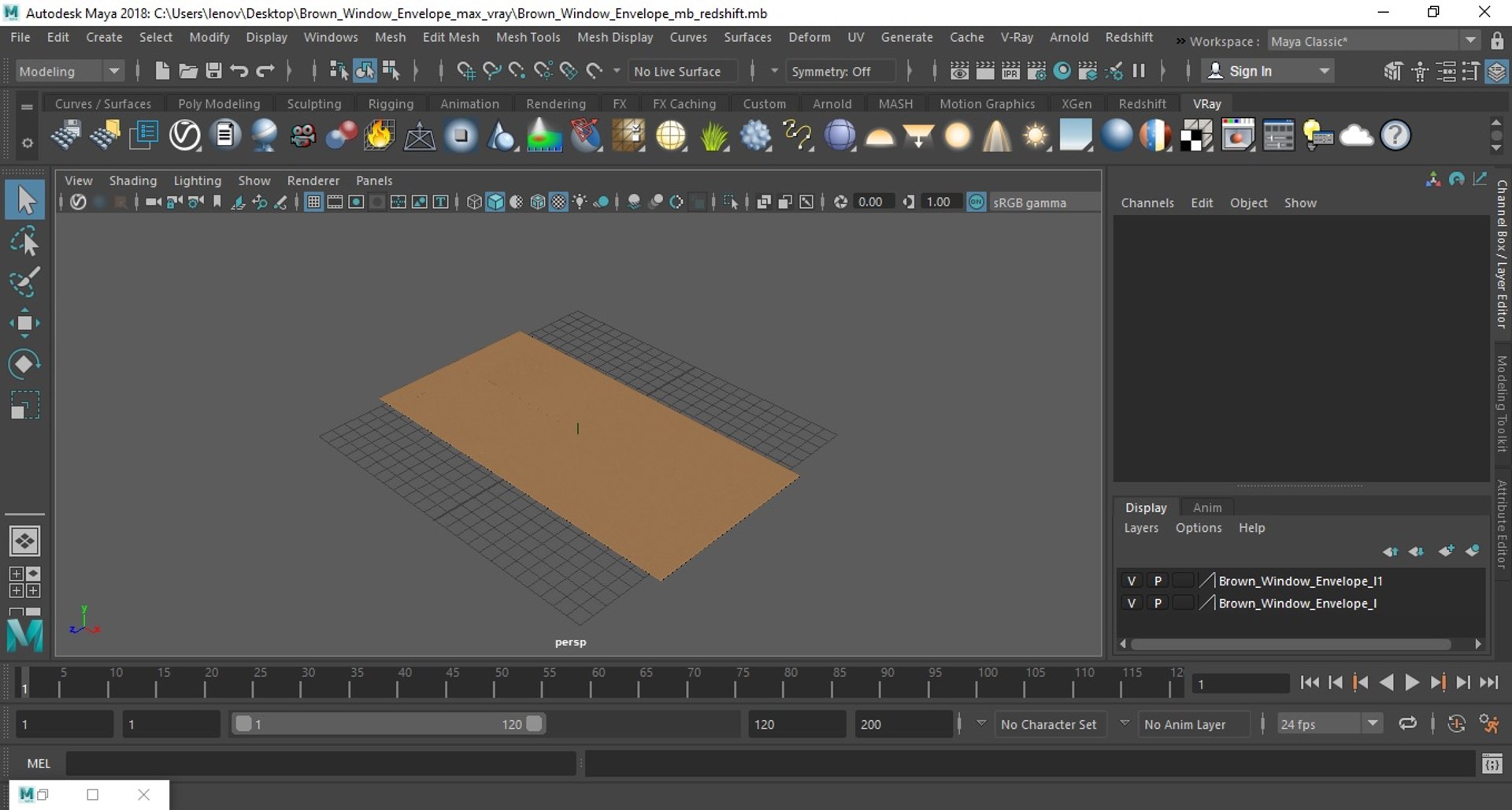
Task: Toggle visibility V of Brown_Window_Envelope_l1 layer
Action: click(x=1132, y=581)
